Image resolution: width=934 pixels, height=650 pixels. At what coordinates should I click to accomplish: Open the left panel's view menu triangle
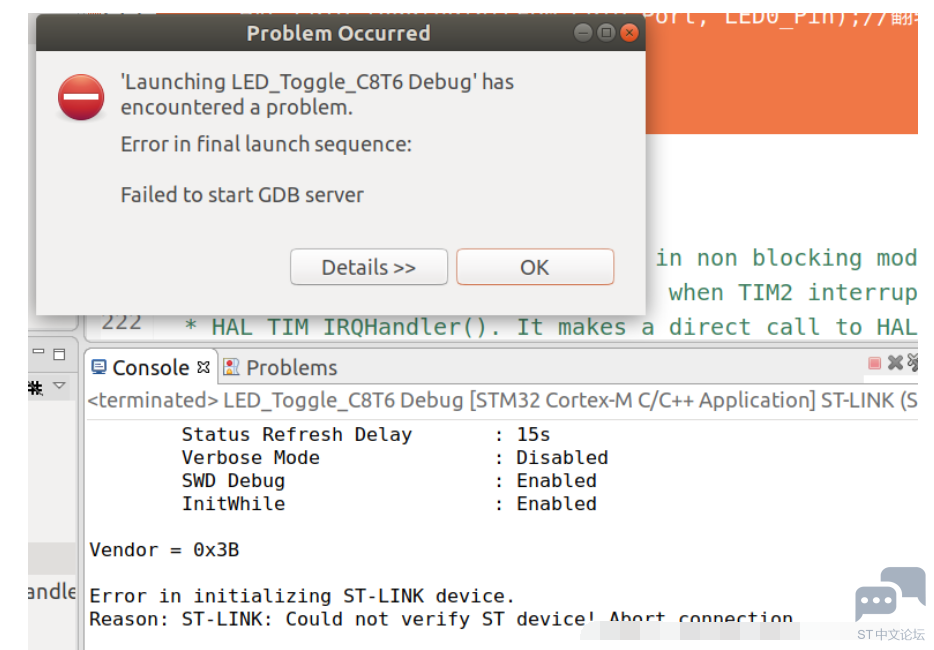click(59, 385)
